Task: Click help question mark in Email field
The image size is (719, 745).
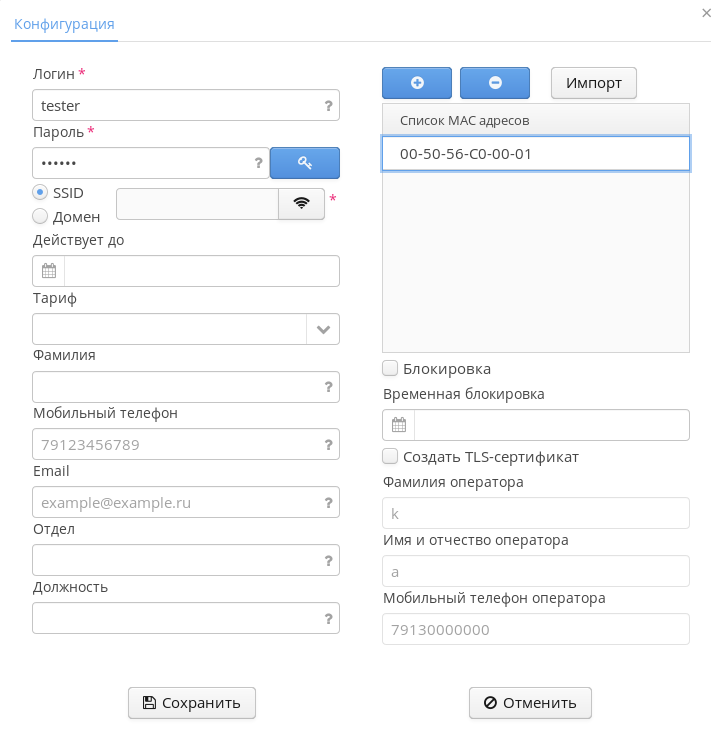Action: [328, 502]
